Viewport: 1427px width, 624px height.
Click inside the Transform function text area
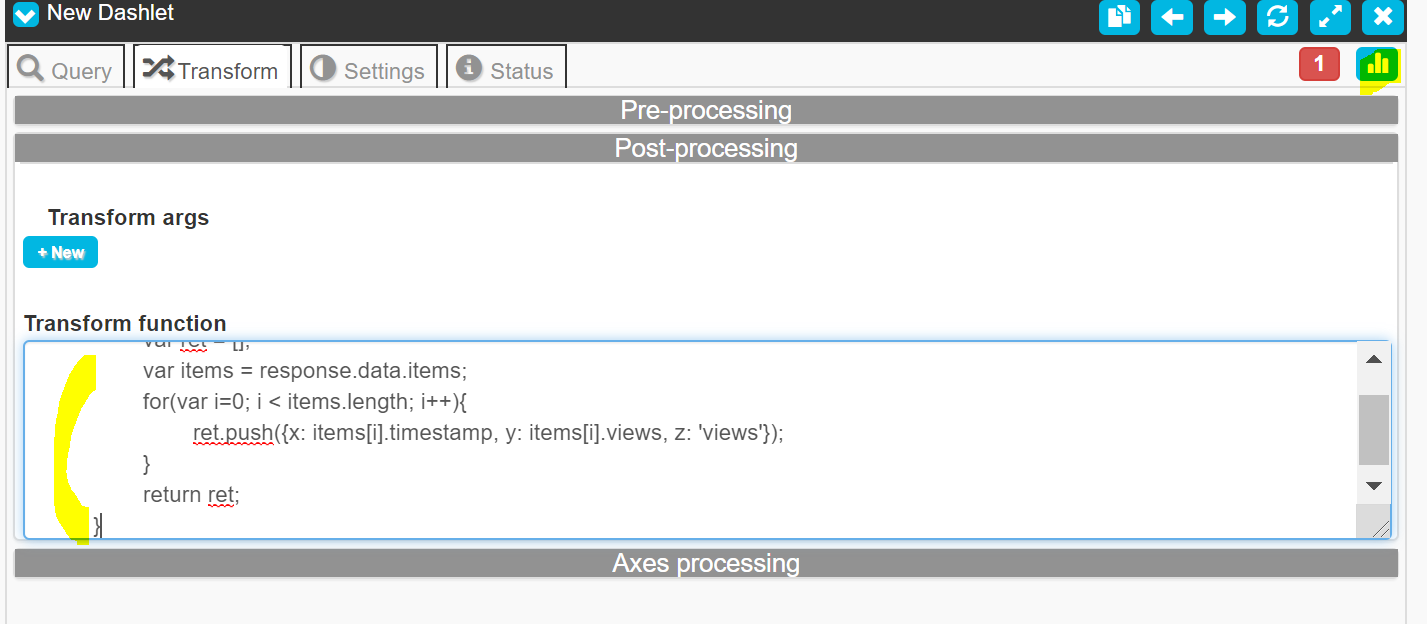[x=690, y=440]
